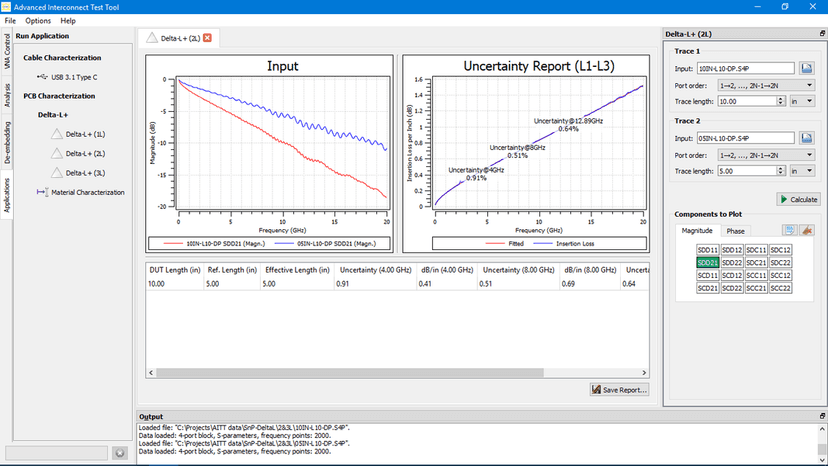Click the clear components eraser icon

(806, 230)
